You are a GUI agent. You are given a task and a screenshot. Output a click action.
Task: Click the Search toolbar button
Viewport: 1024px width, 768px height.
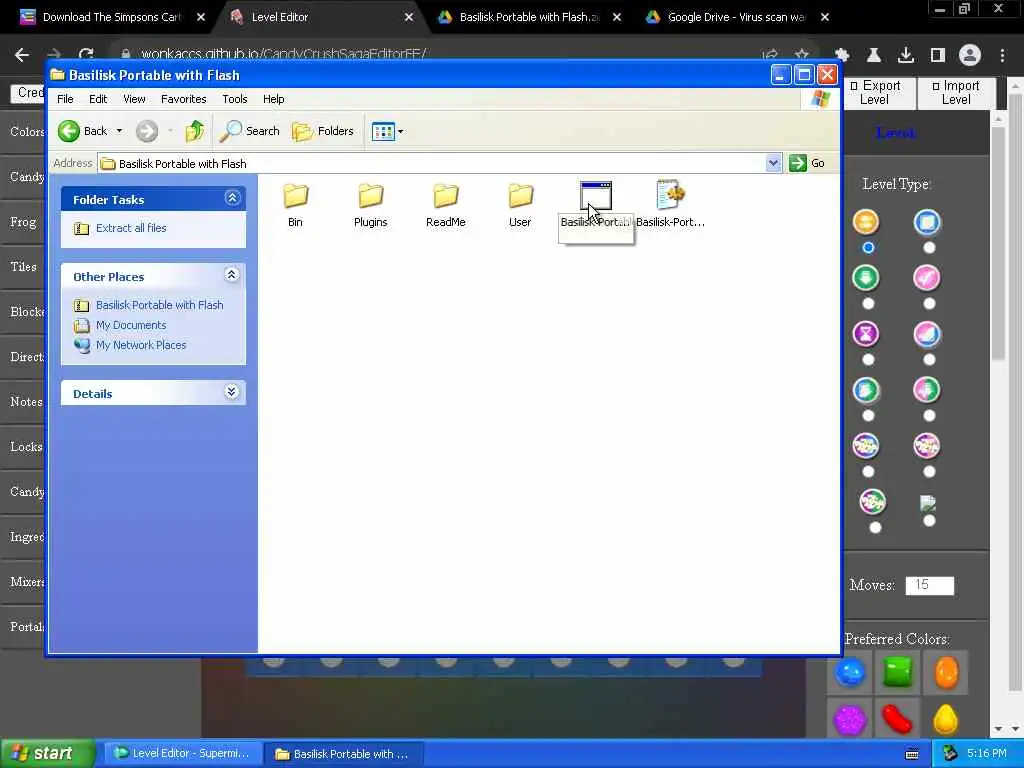click(x=249, y=131)
